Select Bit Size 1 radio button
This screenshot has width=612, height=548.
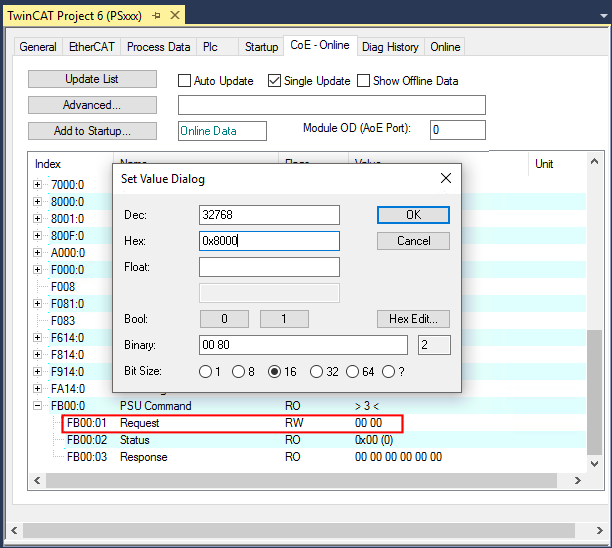205,372
